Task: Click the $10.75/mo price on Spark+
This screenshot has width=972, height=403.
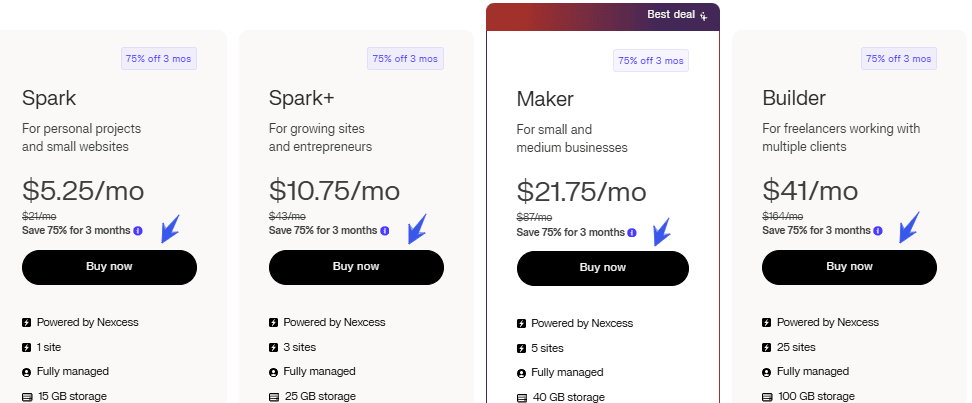Action: click(x=334, y=190)
